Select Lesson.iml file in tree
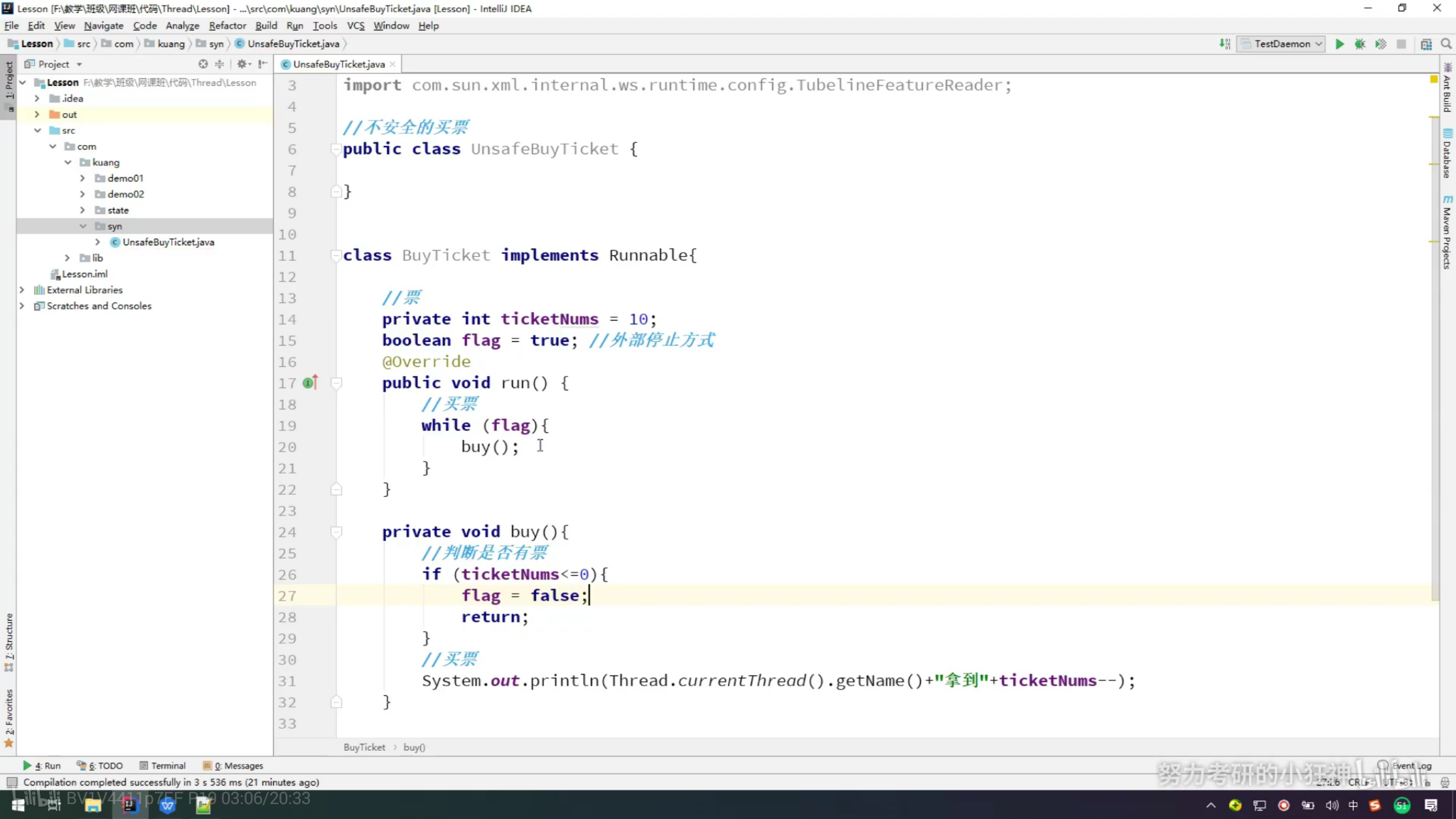The height and width of the screenshot is (819, 1456). [x=85, y=274]
